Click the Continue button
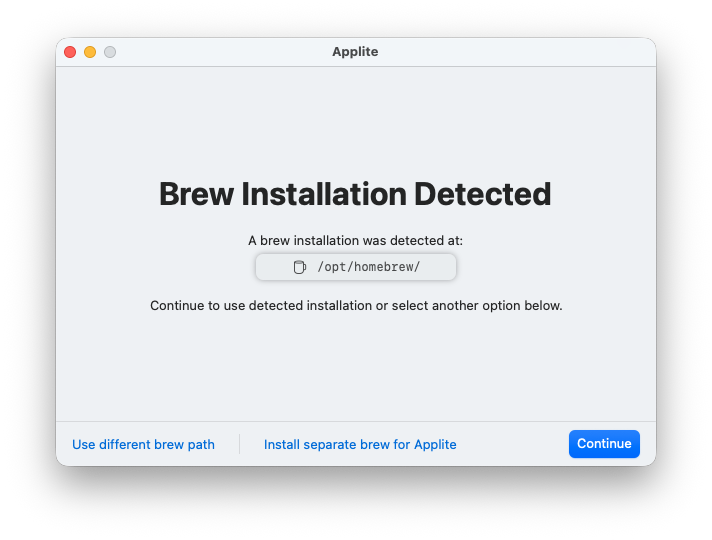 coord(604,444)
